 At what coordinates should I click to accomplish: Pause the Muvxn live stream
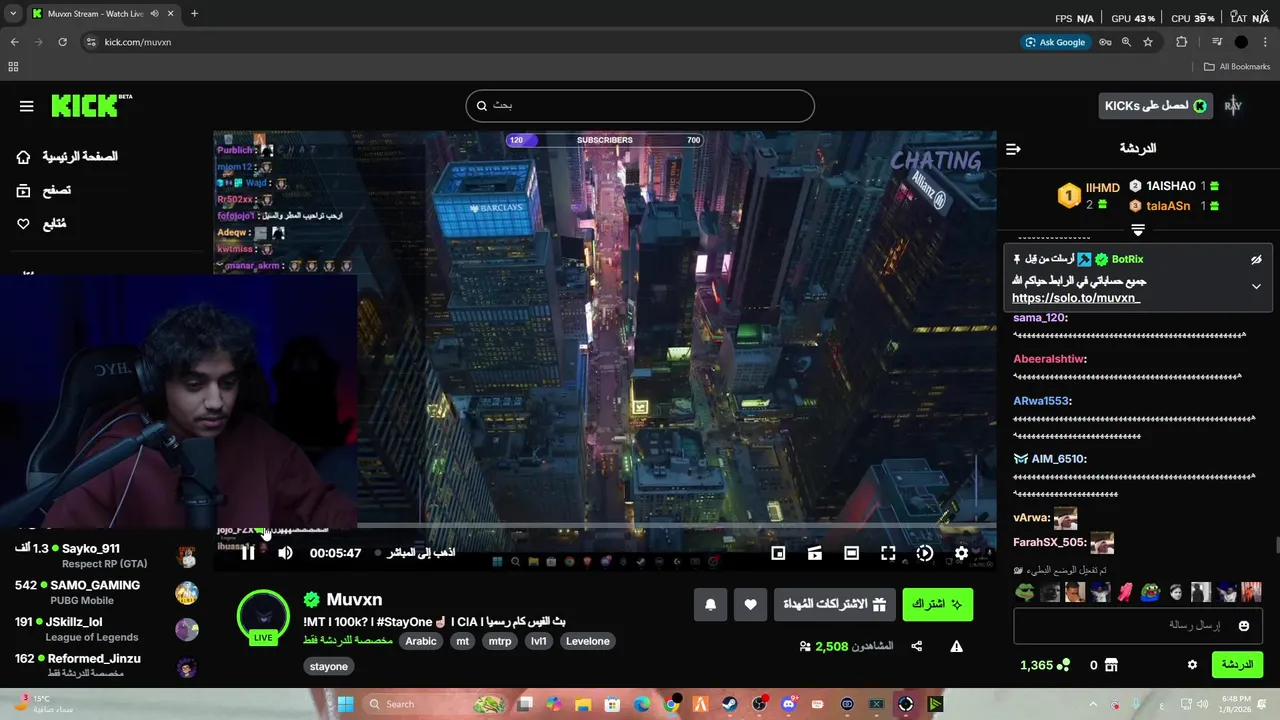tap(248, 553)
